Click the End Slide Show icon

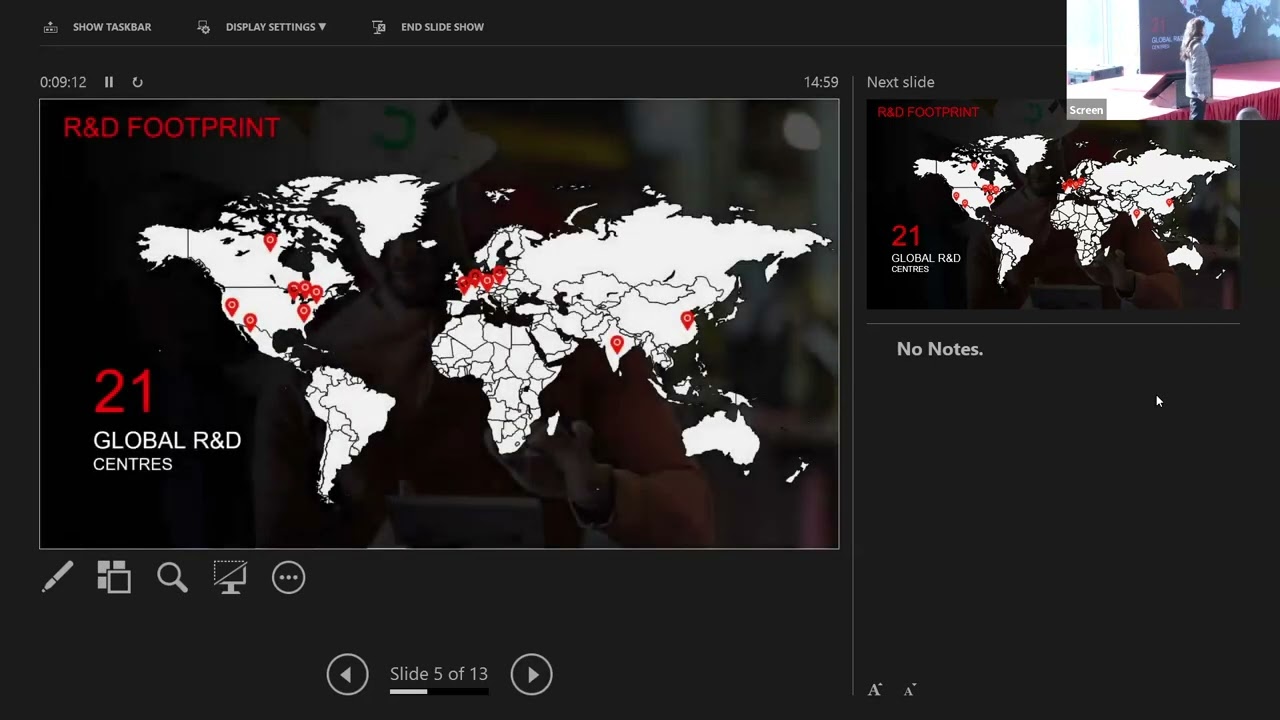[x=378, y=27]
